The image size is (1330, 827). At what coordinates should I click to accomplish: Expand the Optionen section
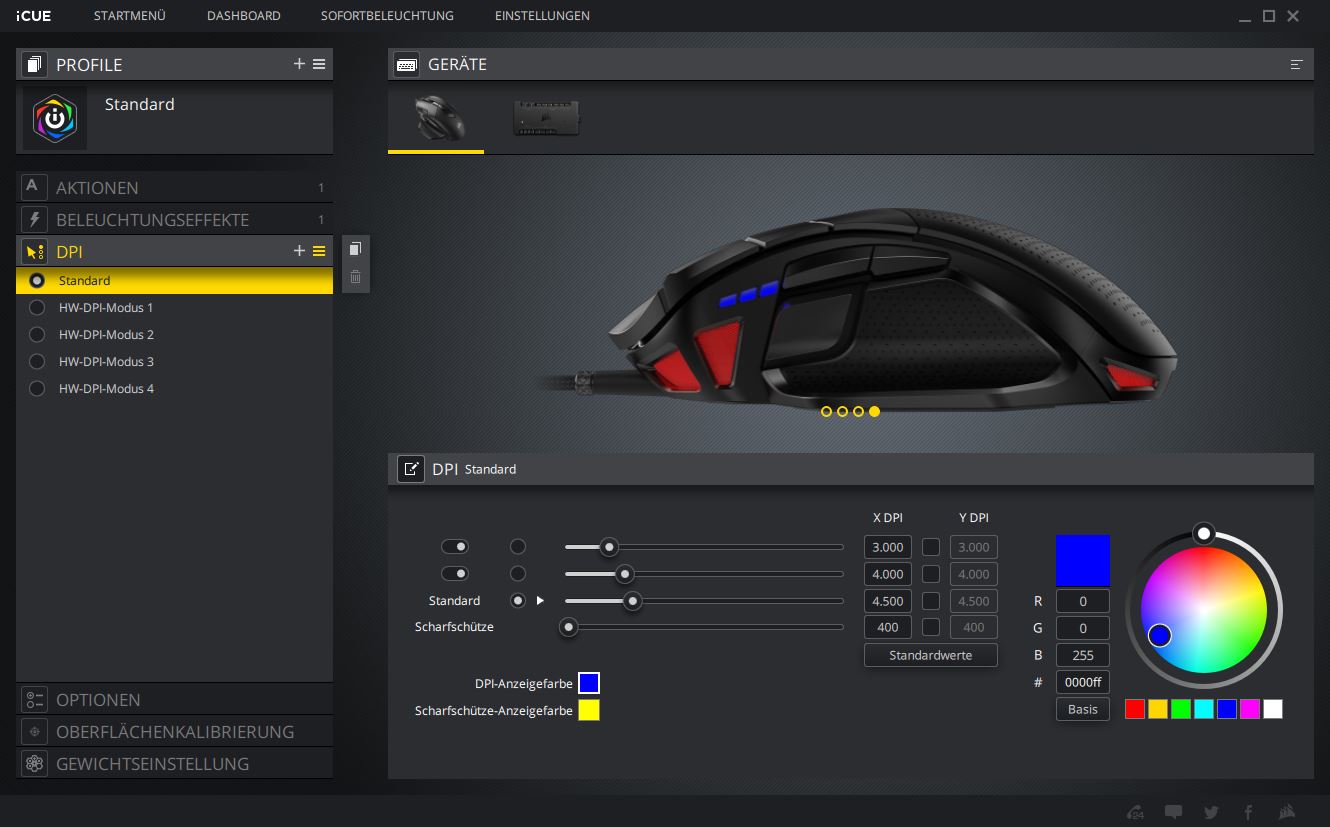click(x=174, y=699)
